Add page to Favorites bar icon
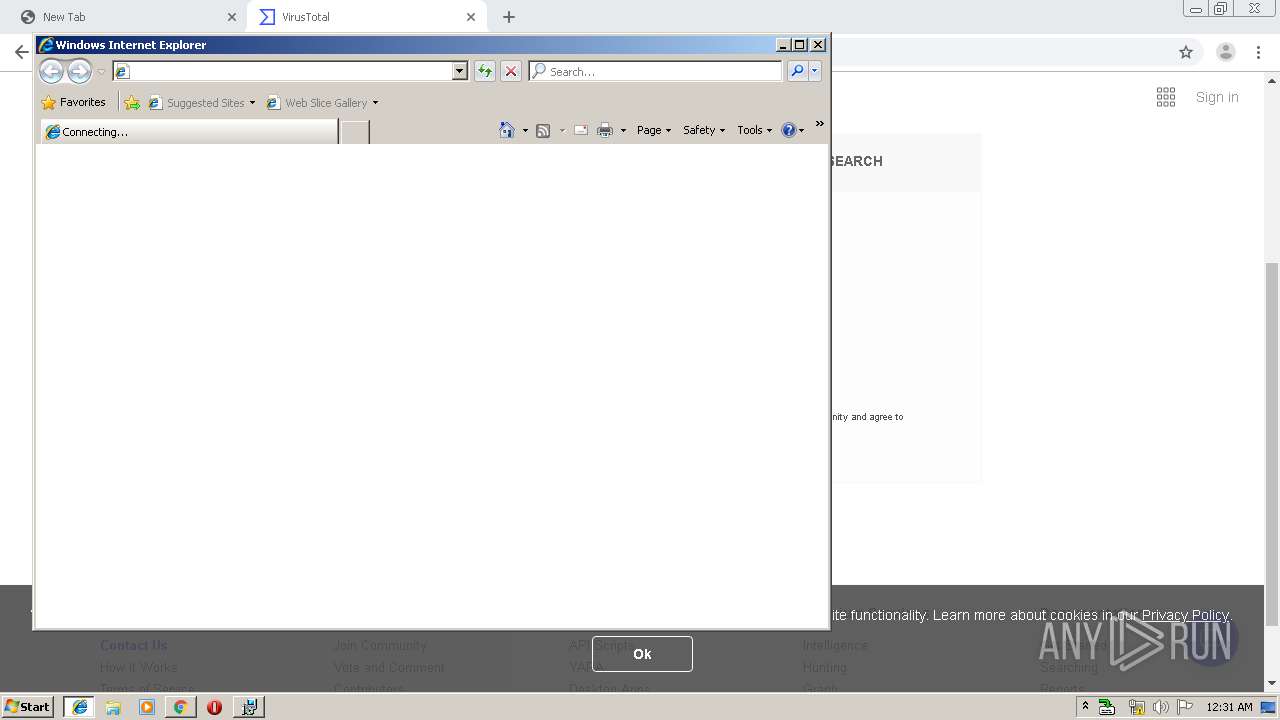Image resolution: width=1280 pixels, height=720 pixels. 132,102
